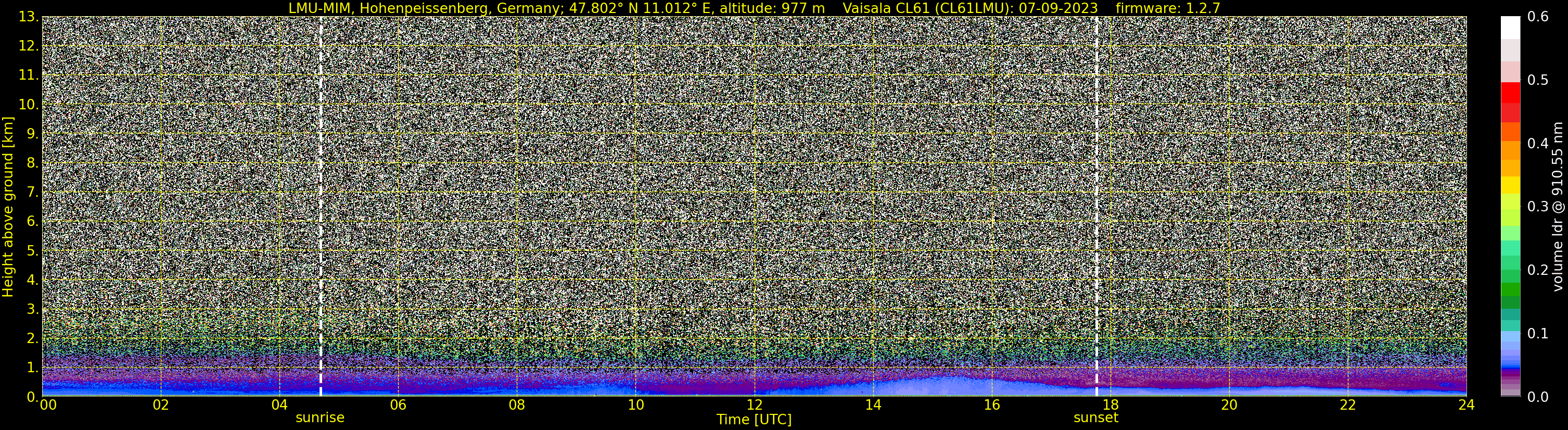Click the time axis tick label 24
The height and width of the screenshot is (430, 1568).
pyautogui.click(x=1467, y=406)
